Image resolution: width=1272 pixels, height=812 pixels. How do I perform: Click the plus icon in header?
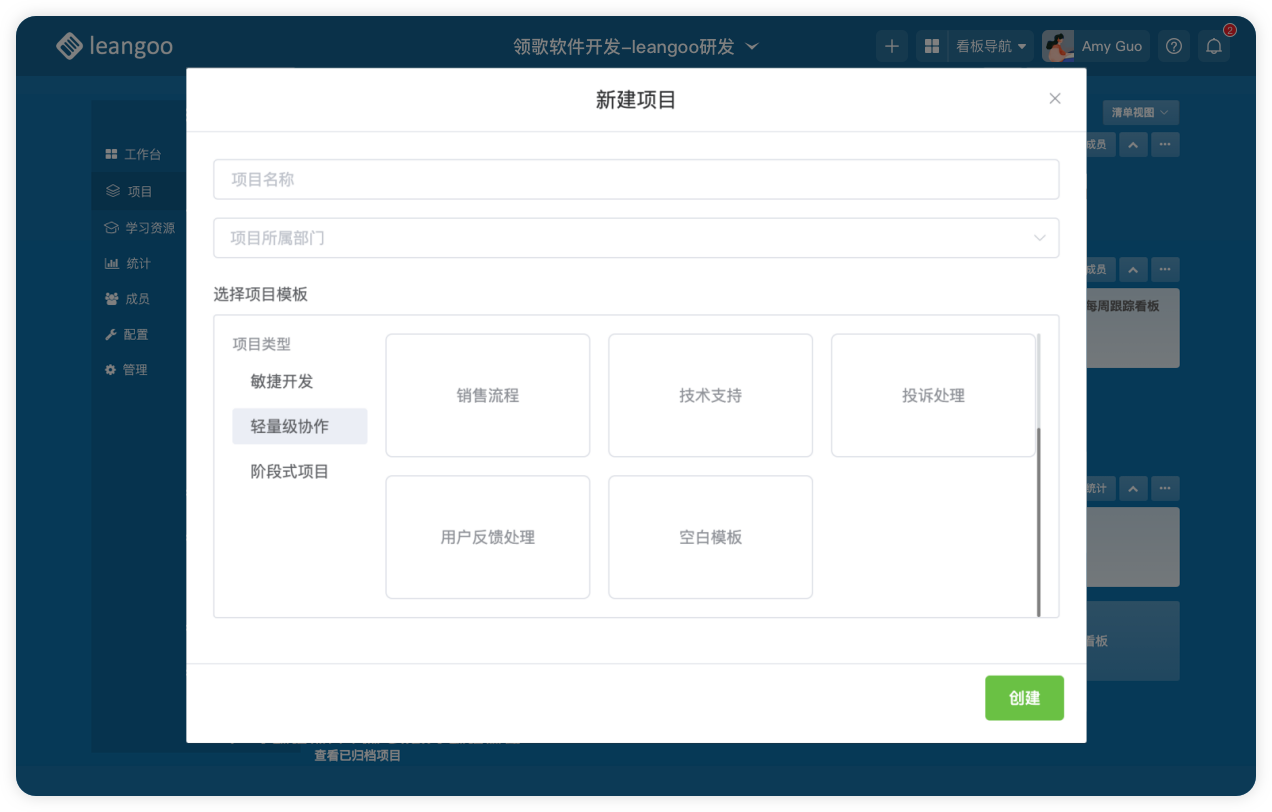(x=892, y=46)
